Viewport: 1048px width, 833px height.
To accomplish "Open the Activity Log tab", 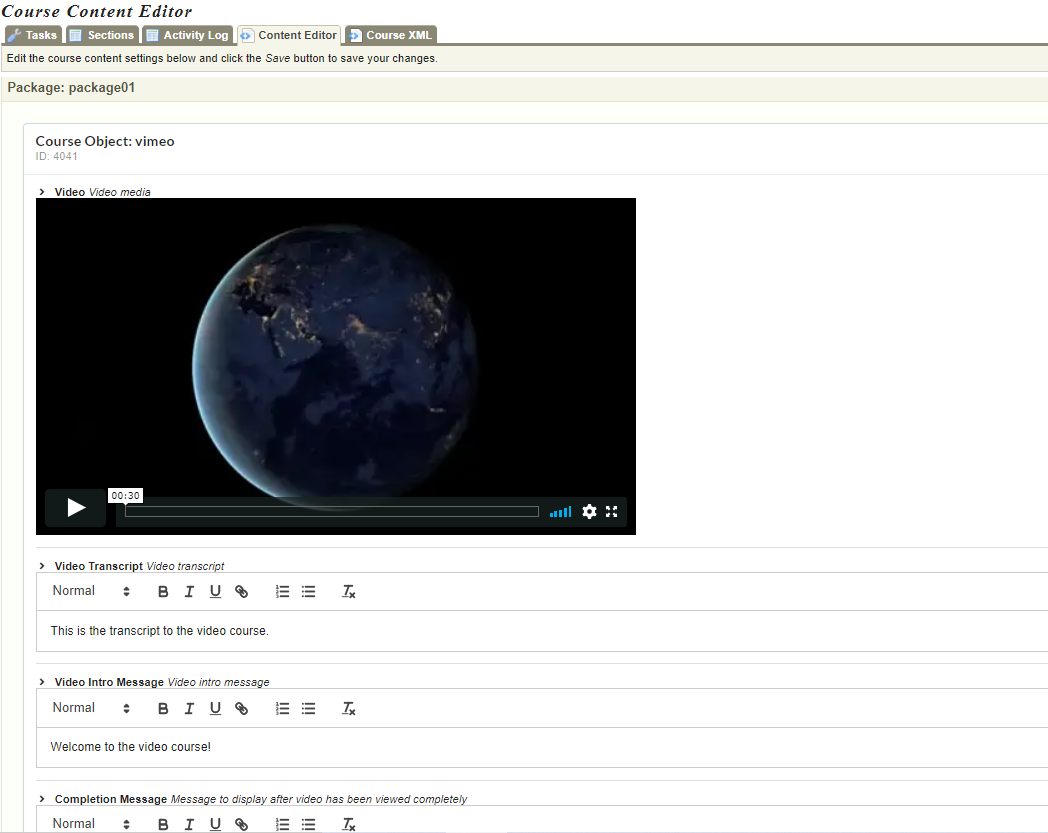I will tap(188, 35).
